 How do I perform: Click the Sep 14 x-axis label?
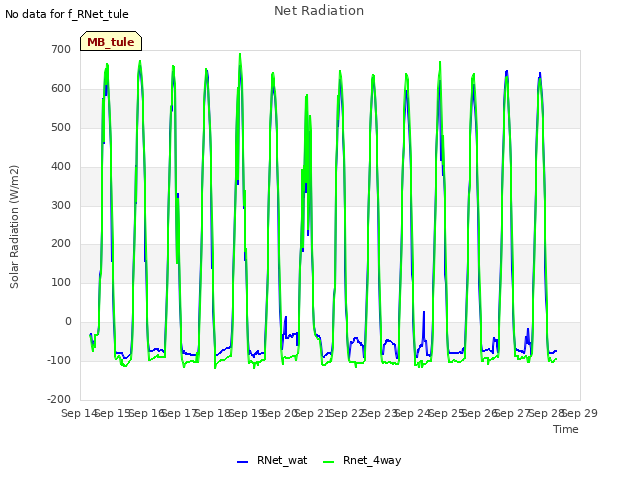79,413
